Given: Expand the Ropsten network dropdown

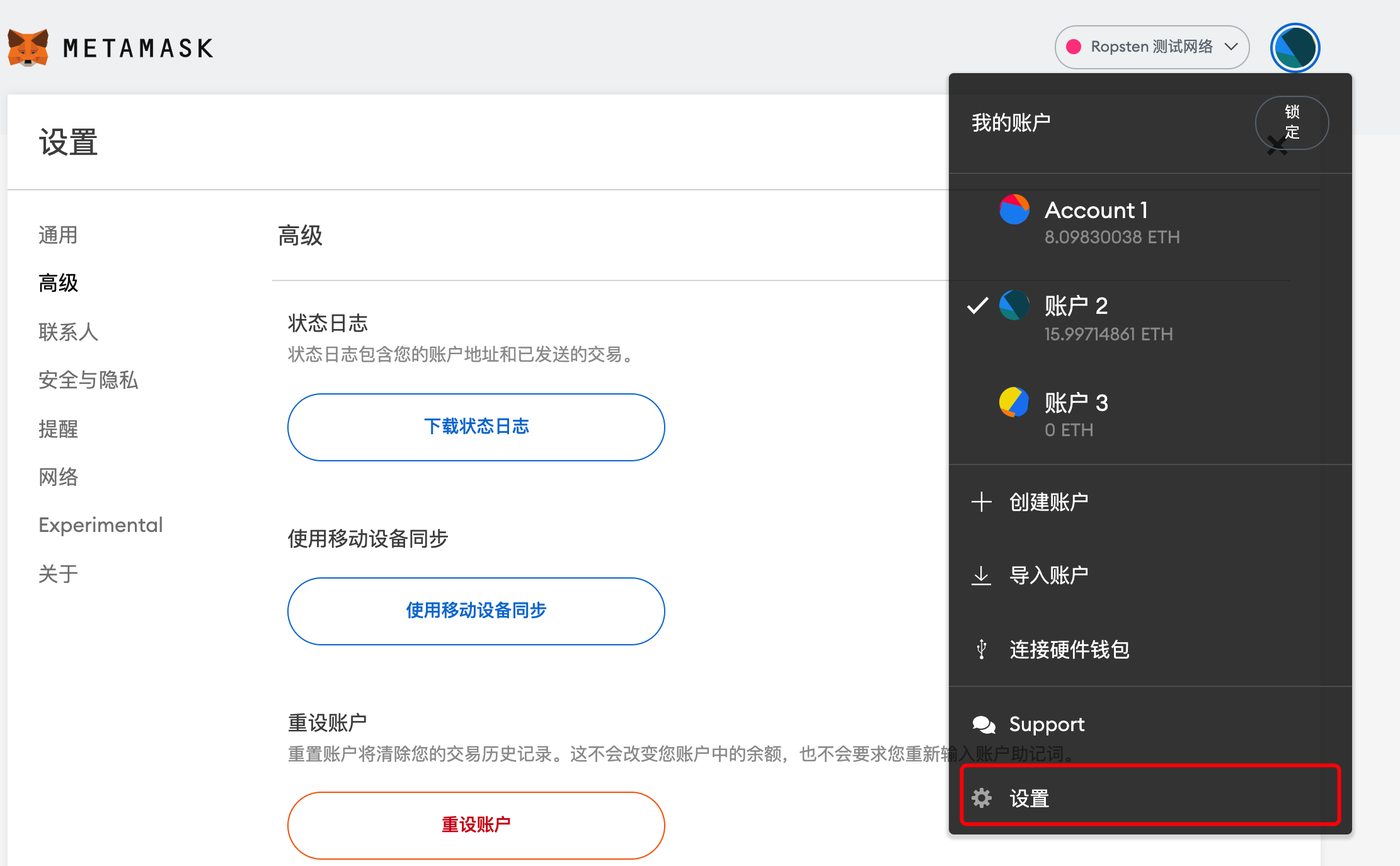Looking at the screenshot, I should 1150,47.
